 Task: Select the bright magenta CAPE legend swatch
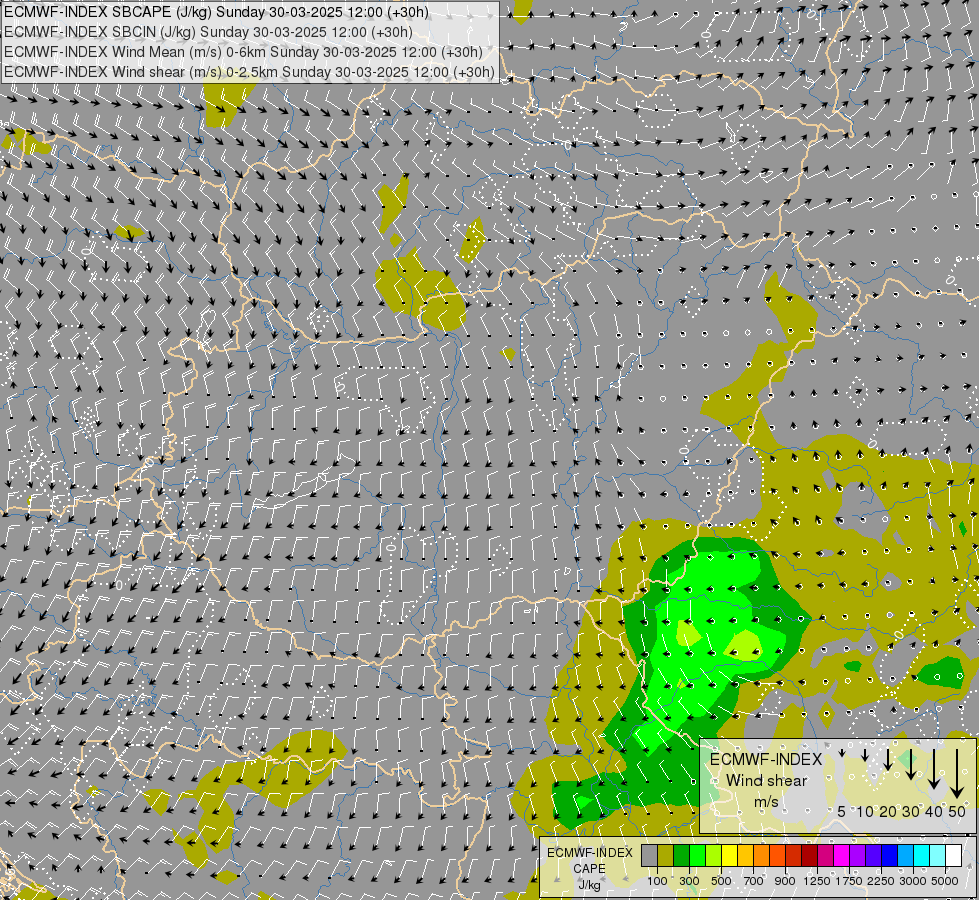point(842,856)
